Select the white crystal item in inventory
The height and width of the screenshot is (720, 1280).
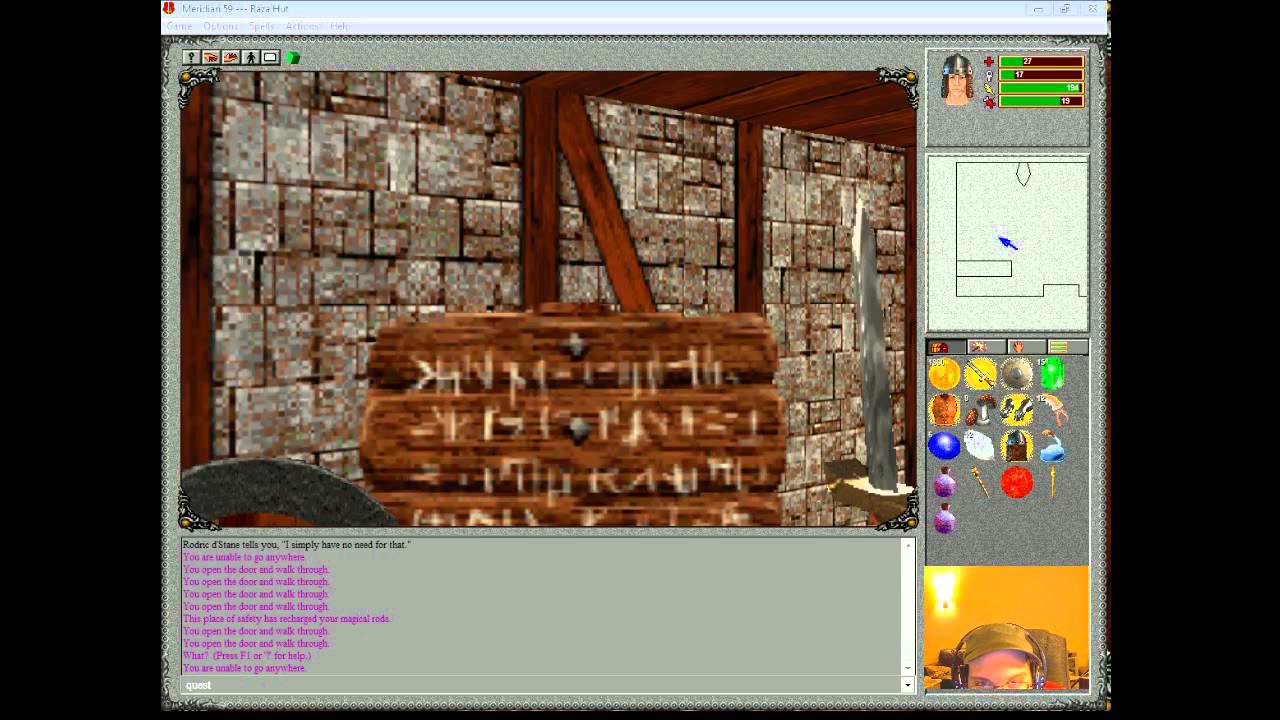click(980, 446)
